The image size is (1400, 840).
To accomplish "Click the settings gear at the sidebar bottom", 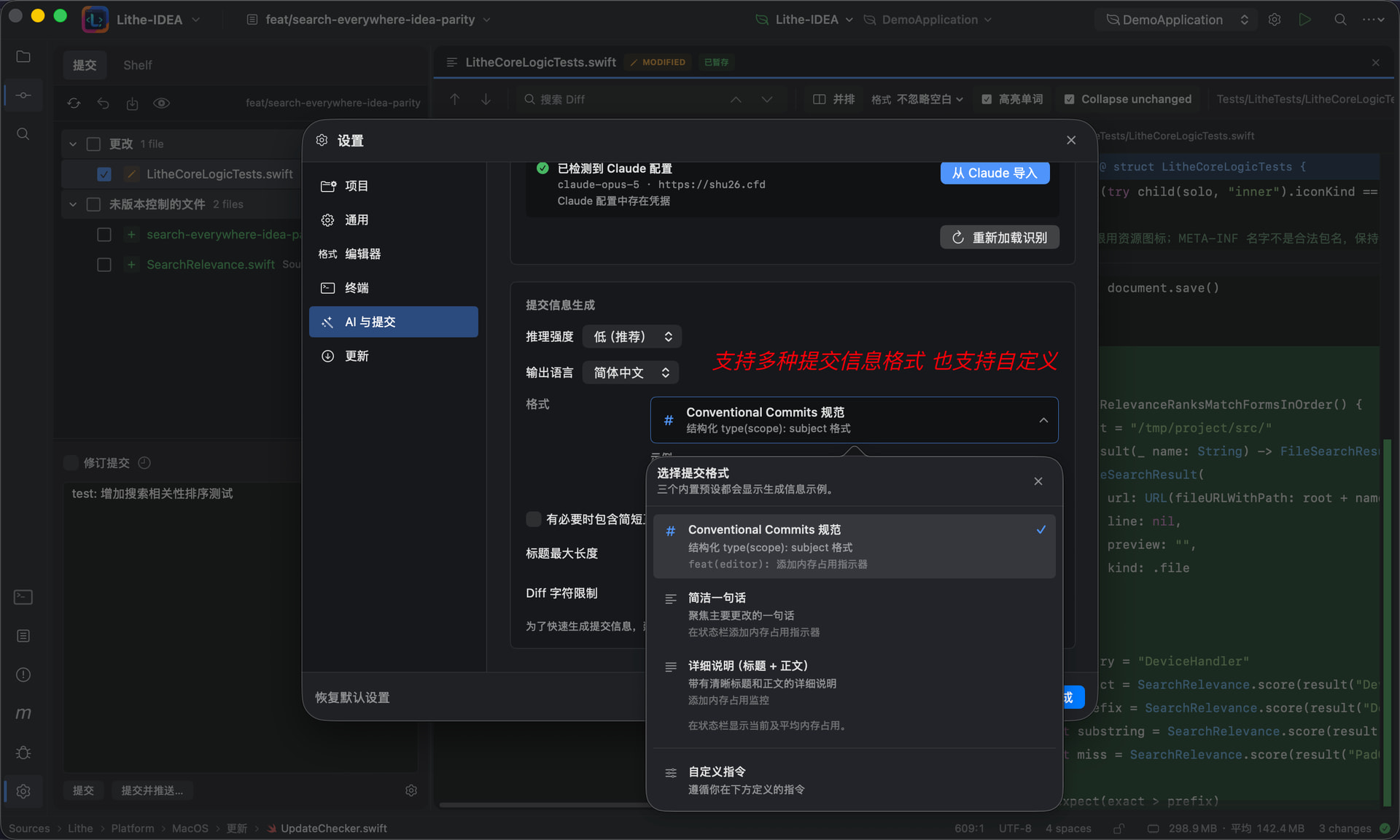I will [x=23, y=791].
